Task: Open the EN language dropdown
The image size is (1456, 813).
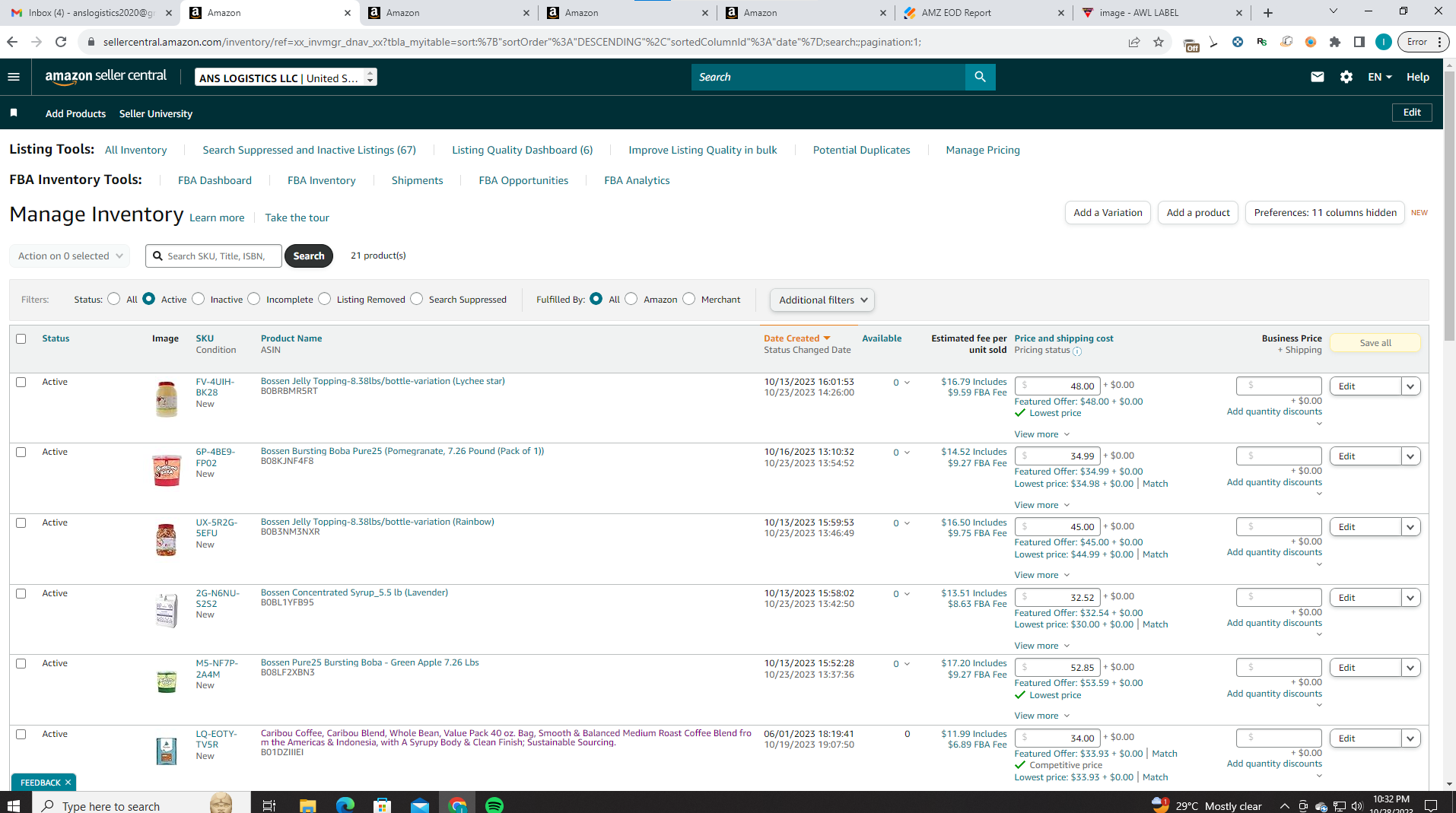Action: (x=1380, y=77)
